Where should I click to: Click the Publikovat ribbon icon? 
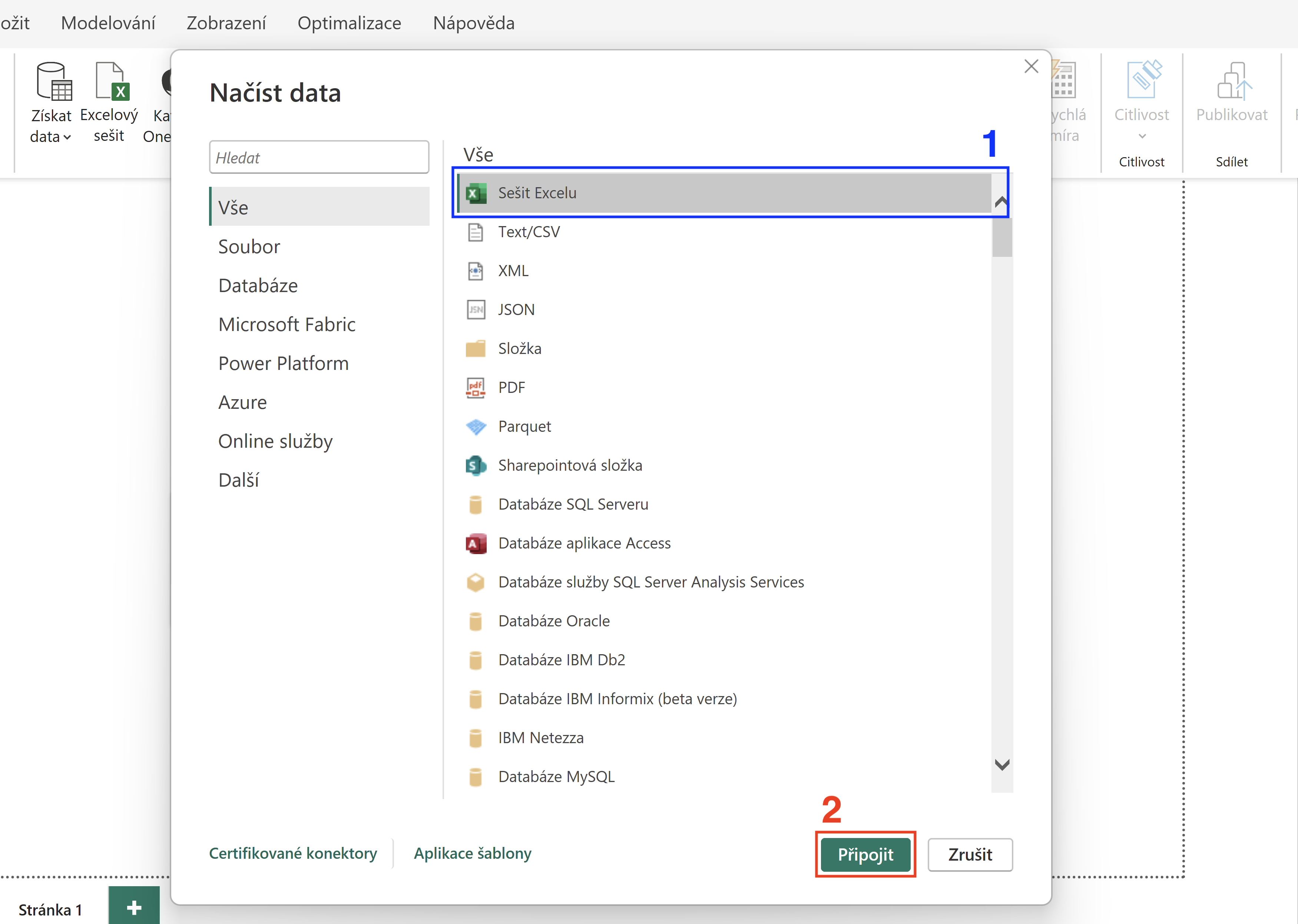click(1234, 81)
